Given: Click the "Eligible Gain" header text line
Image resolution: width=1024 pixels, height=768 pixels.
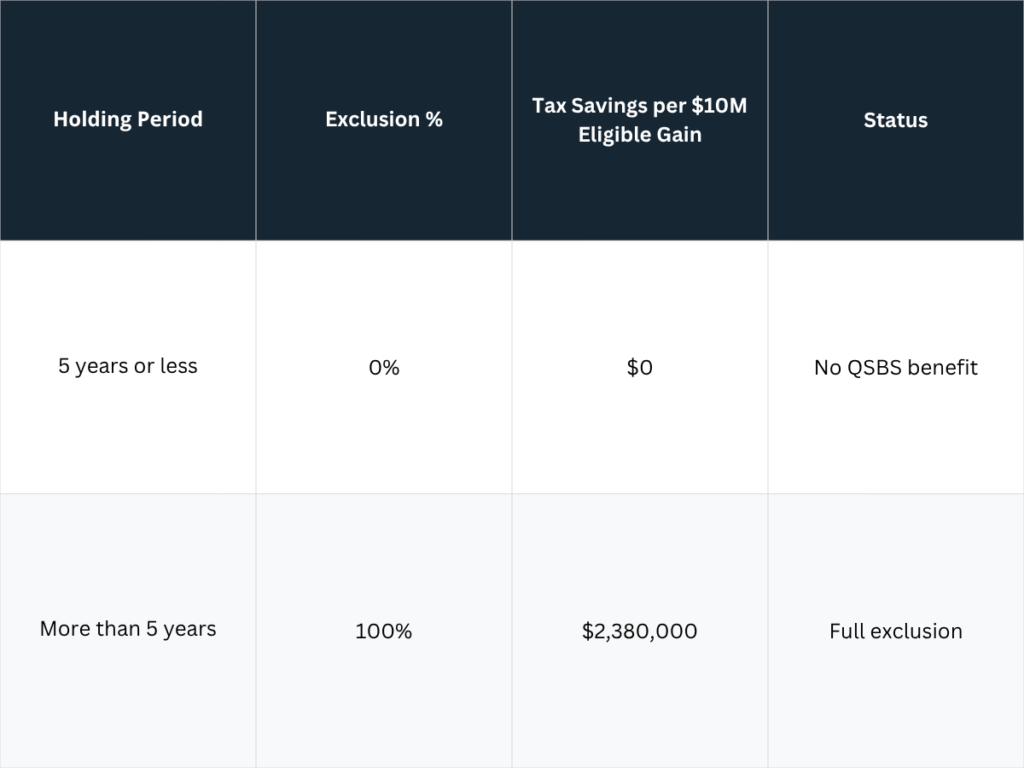Looking at the screenshot, I should pos(640,134).
